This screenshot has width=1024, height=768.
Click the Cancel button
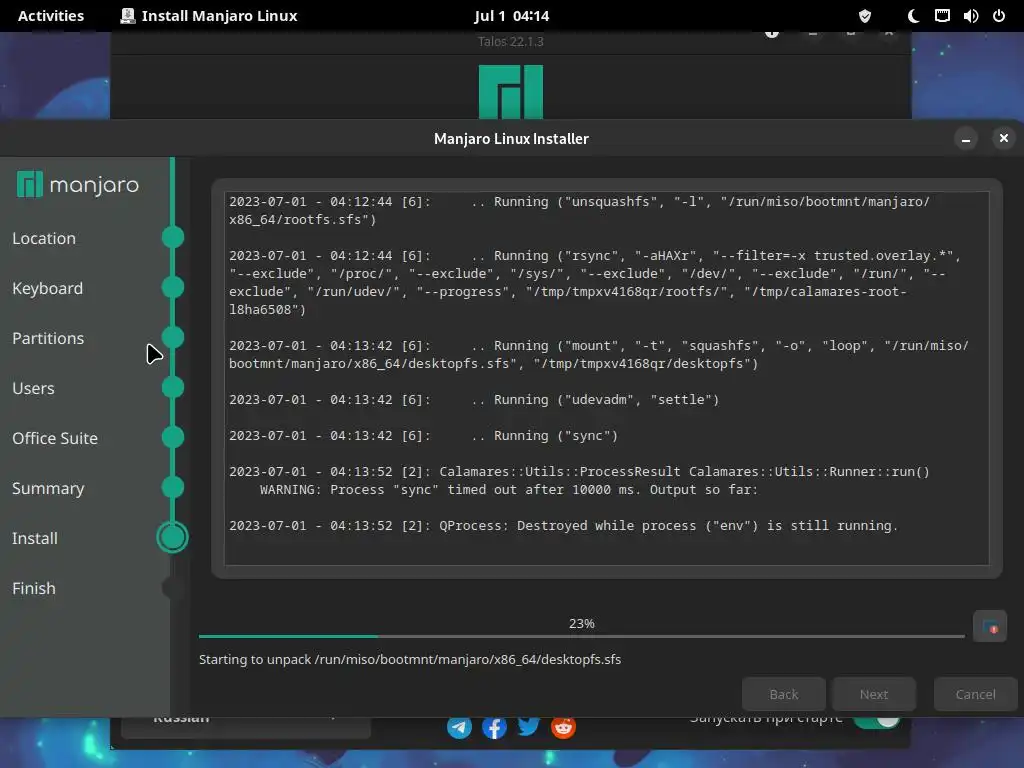point(976,694)
